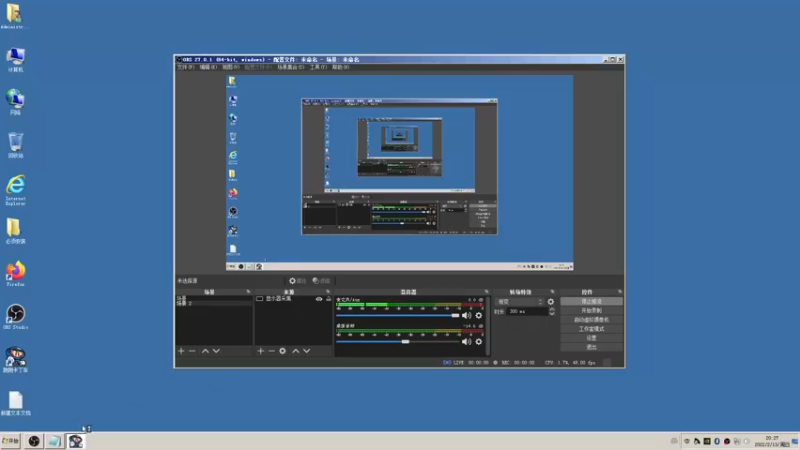Screen dimensions: 800x450
Task: Mute the Mic/Aux speaker icon
Action: [x=466, y=315]
